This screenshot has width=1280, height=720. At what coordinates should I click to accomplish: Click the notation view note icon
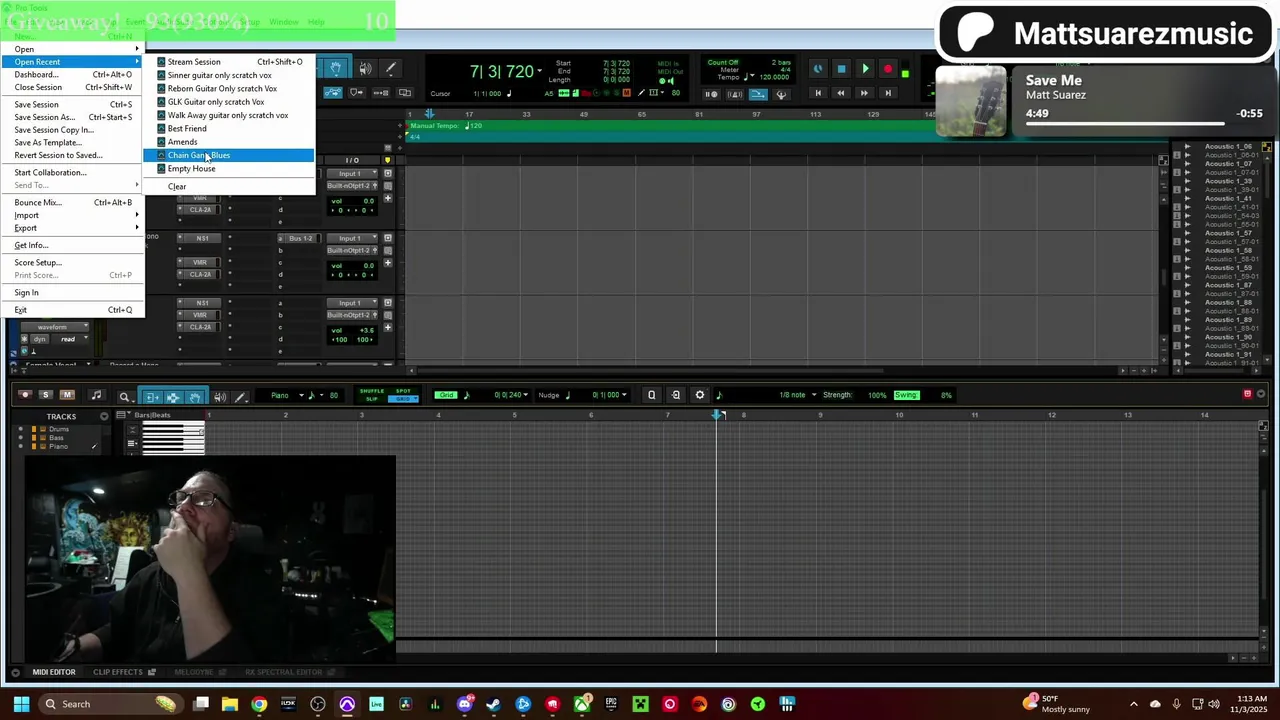pos(96,396)
